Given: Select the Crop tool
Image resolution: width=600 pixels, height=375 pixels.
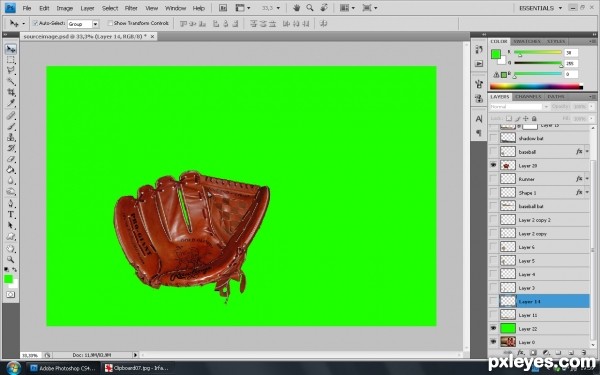Looking at the screenshot, I should pos(11,92).
